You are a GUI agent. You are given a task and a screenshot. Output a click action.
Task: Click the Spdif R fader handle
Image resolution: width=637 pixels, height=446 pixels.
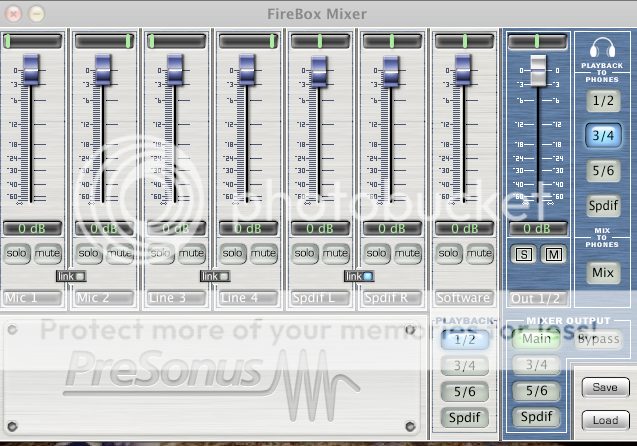(391, 72)
